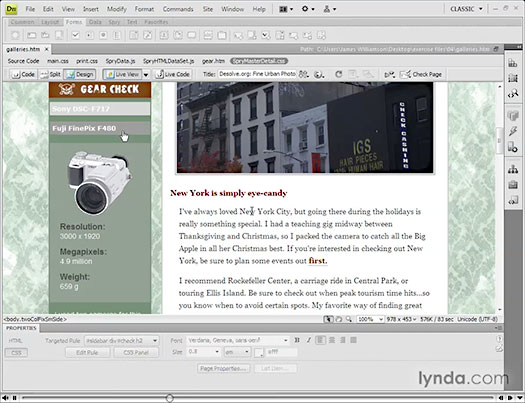This screenshot has width=525, height=403.
Task: Toggle bold in Properties panel
Action: pyautogui.click(x=297, y=340)
